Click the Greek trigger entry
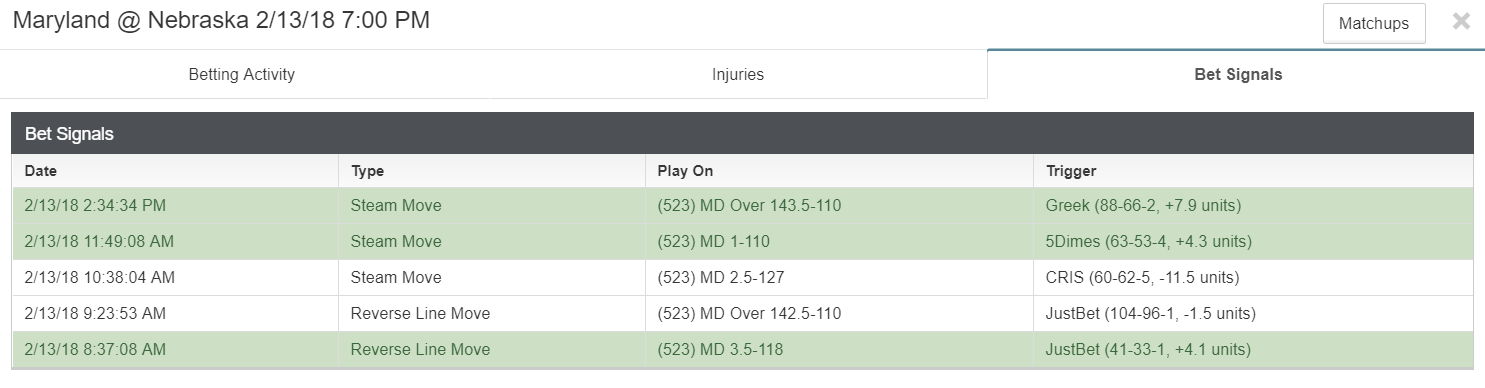This screenshot has height=388, width=1485. click(x=1143, y=206)
